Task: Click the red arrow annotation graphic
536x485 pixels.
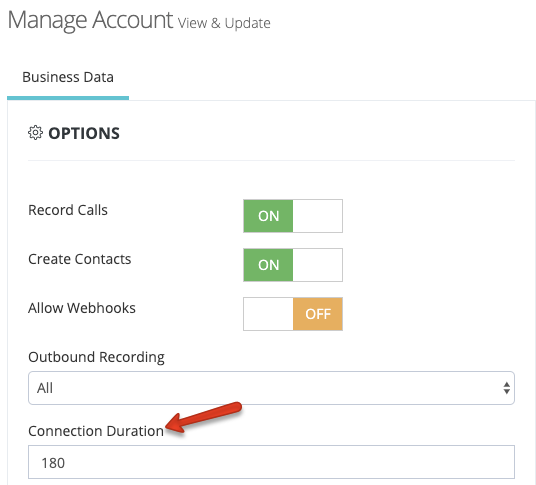Action: pyautogui.click(x=204, y=417)
